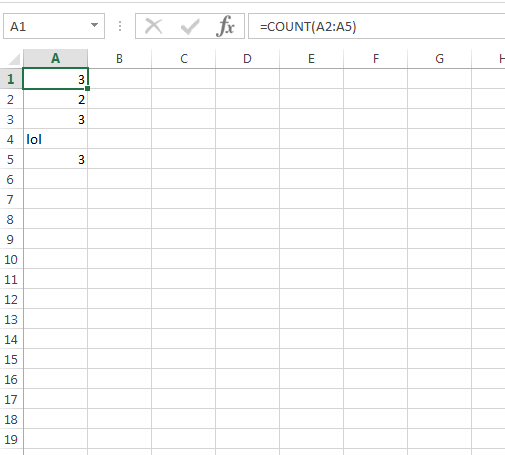Click the fill handle on cell A1
The image size is (505, 455).
87,88
